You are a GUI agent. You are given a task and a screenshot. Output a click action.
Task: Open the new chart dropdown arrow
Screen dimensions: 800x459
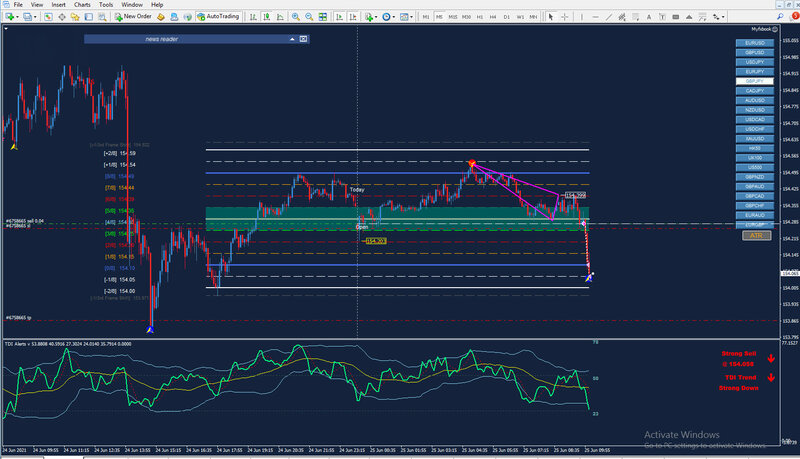(15, 17)
